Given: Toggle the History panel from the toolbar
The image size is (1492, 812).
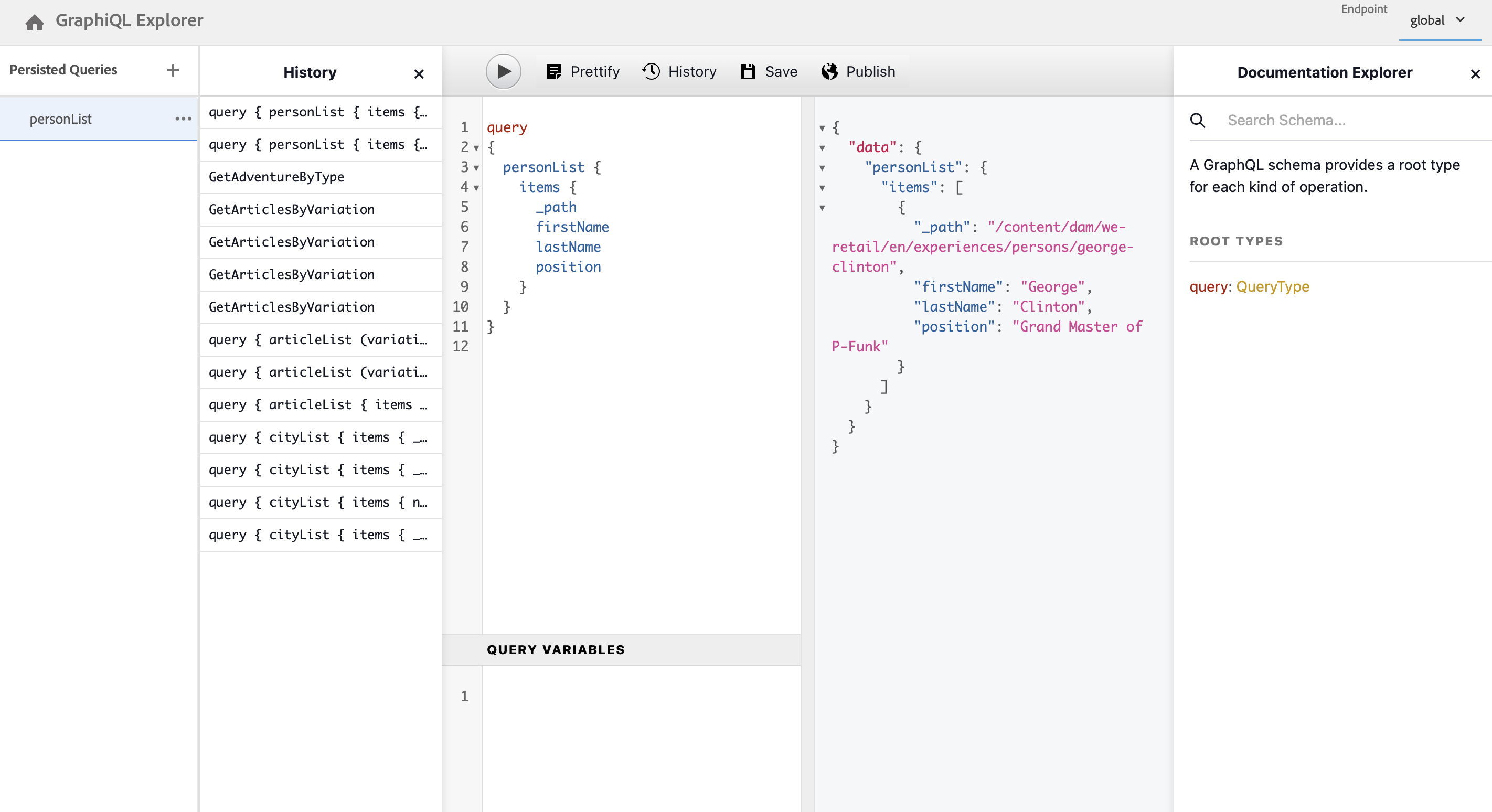Looking at the screenshot, I should [652, 72].
